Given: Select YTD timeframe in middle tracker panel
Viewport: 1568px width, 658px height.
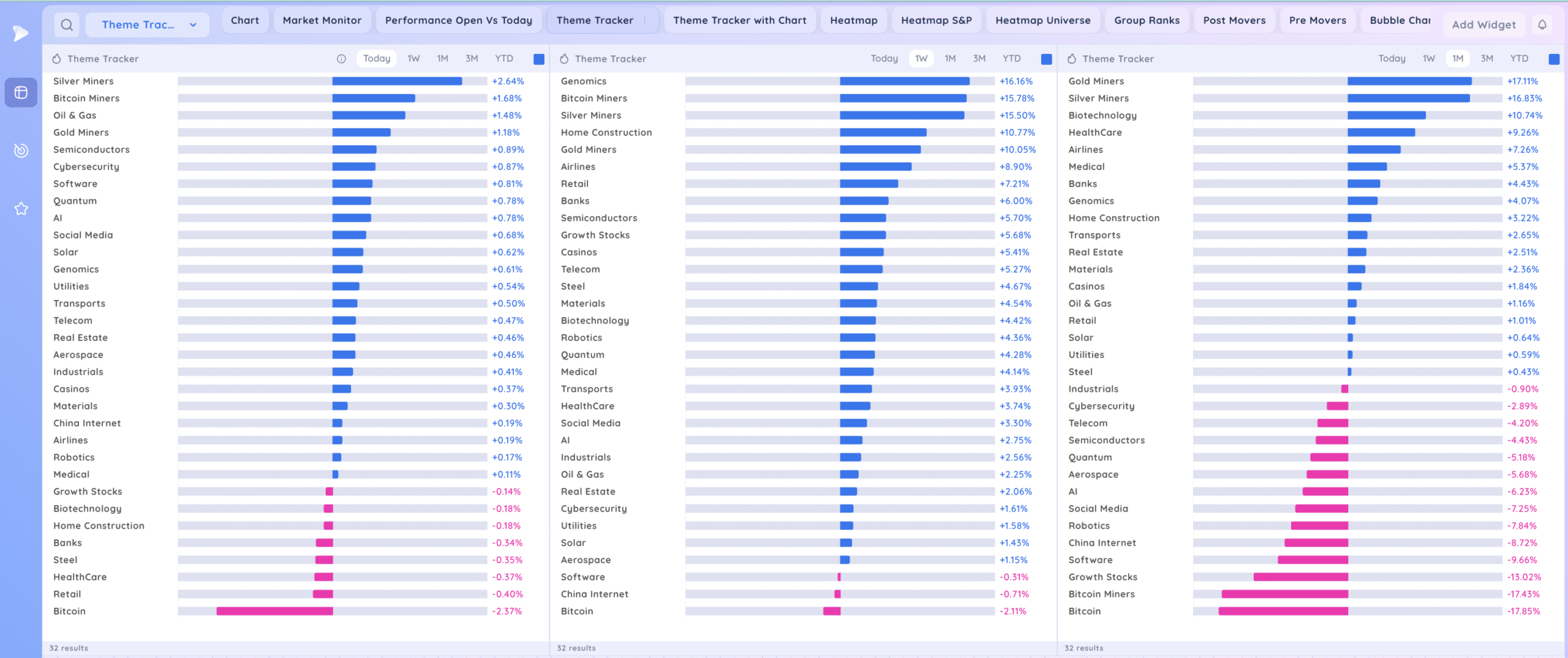Looking at the screenshot, I should (1011, 59).
